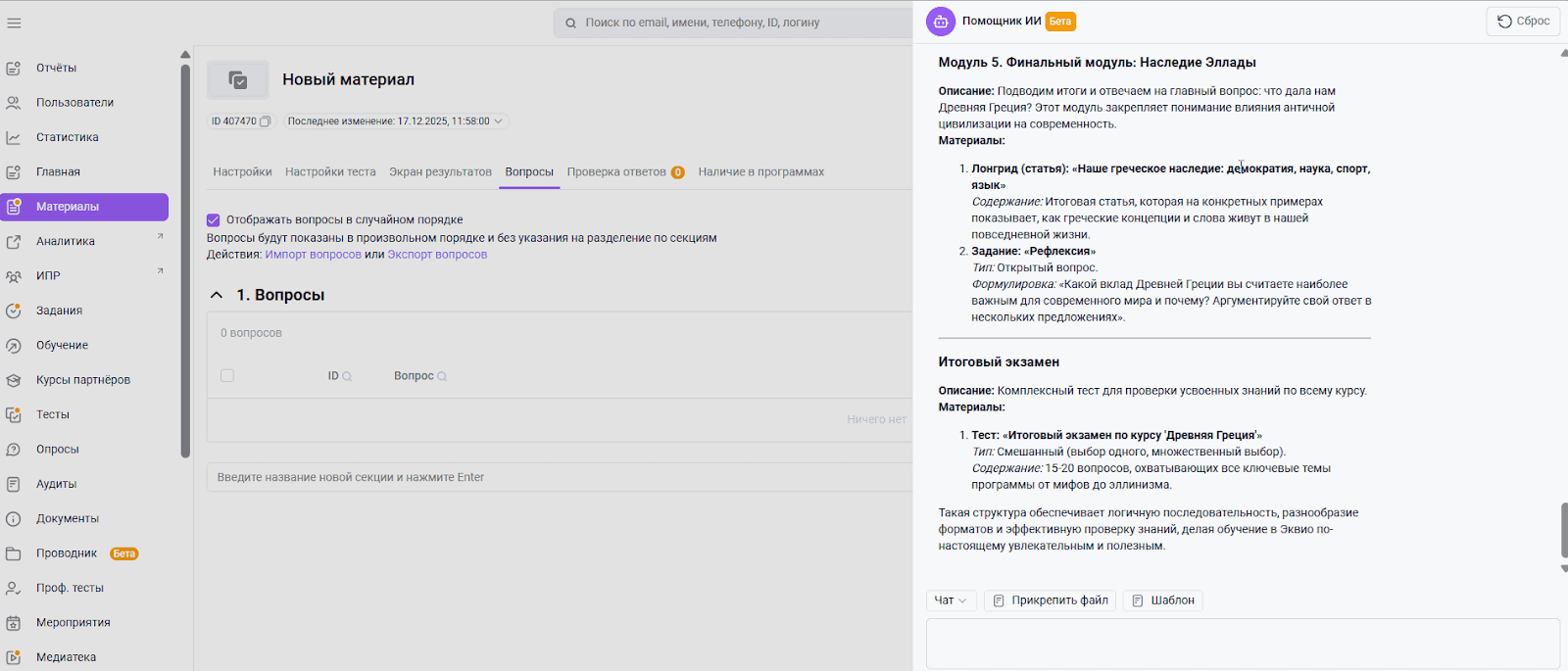Image resolution: width=1568 pixels, height=671 pixels.
Task: Click the Задание: «Рефлексия» item text
Action: click(x=1034, y=252)
